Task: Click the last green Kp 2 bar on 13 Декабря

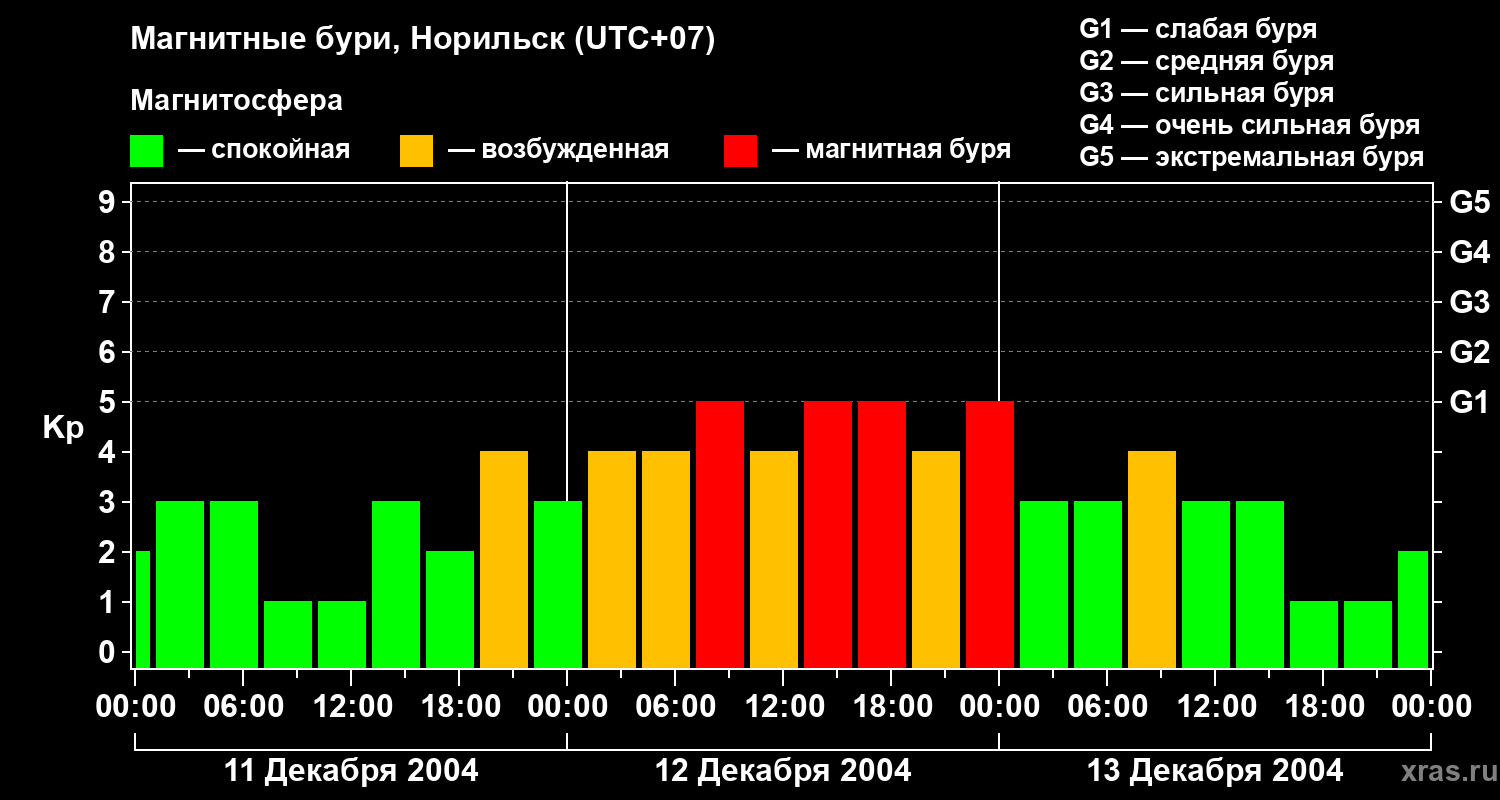Action: click(1413, 609)
